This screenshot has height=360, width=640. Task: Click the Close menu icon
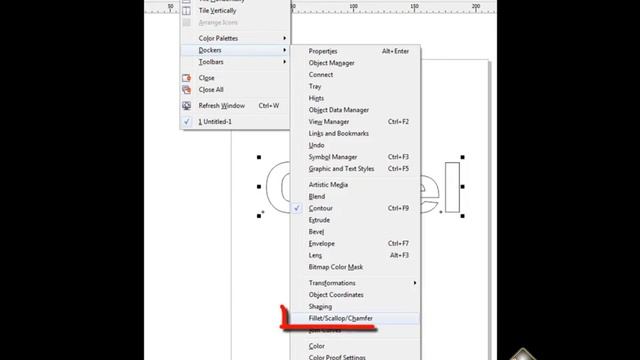[x=187, y=78]
